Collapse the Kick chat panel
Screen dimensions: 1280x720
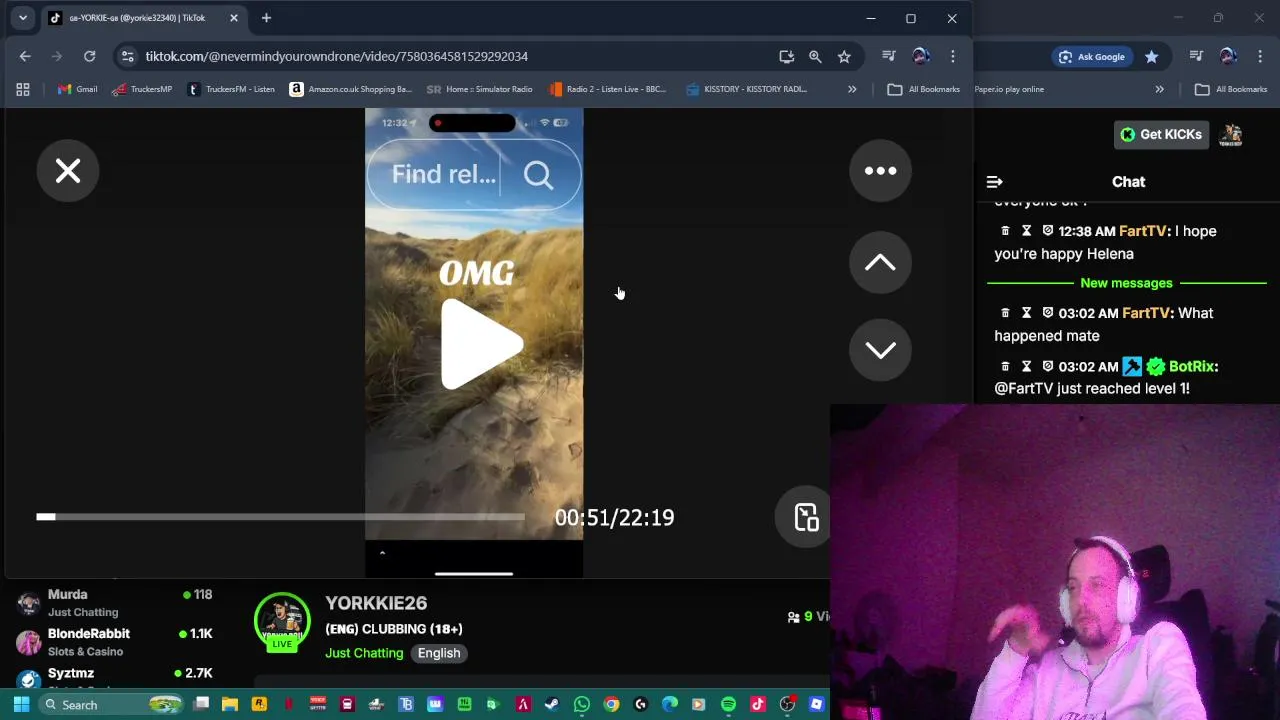[x=994, y=182]
